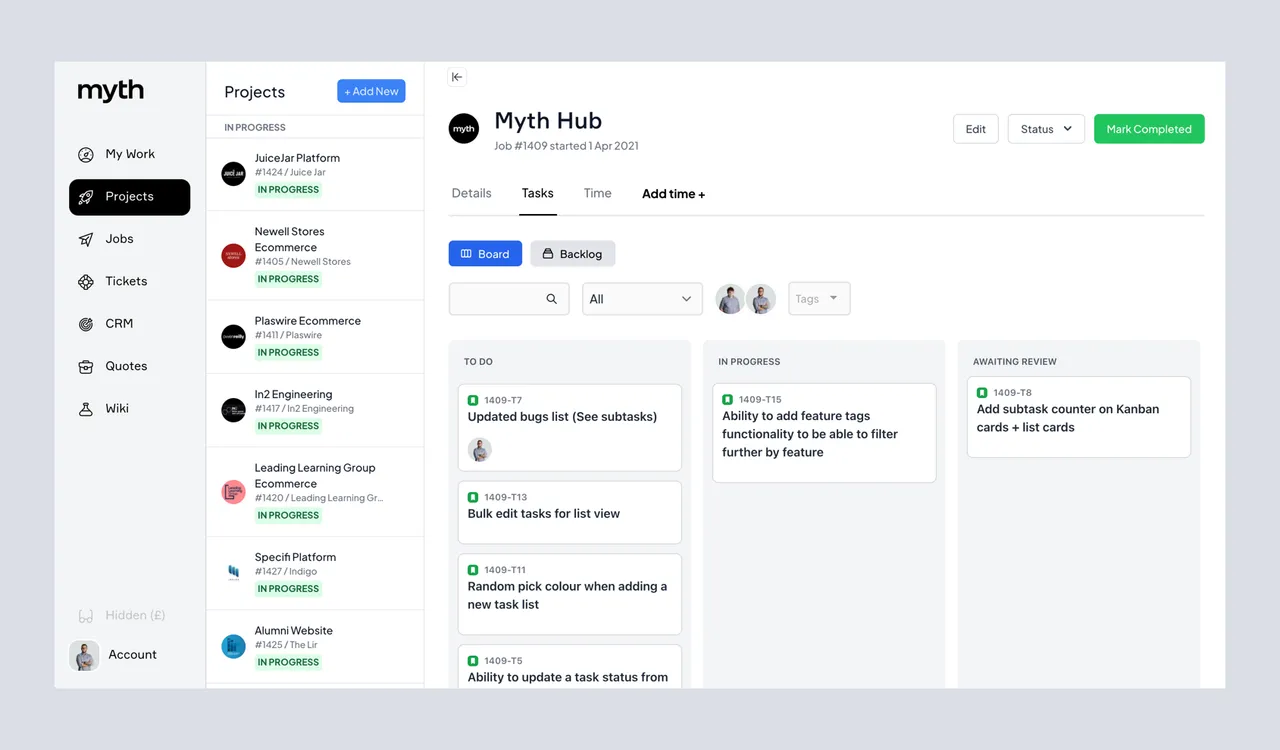This screenshot has height=750, width=1280.
Task: Click the Edit button
Action: [976, 129]
